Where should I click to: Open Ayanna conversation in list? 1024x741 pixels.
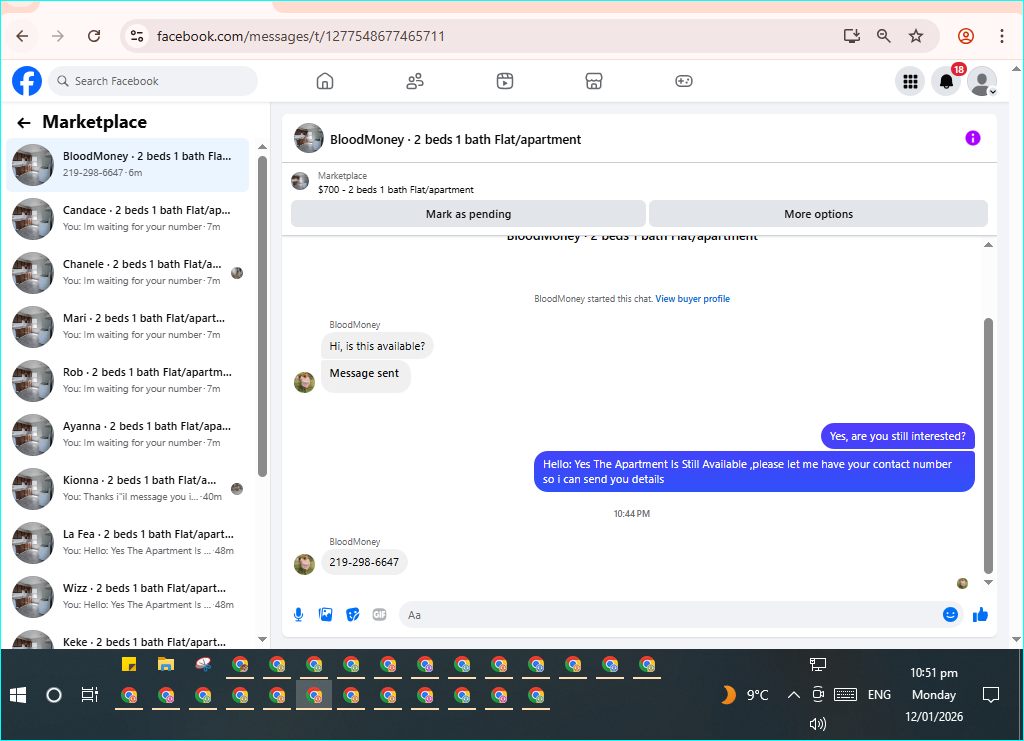[x=128, y=435]
